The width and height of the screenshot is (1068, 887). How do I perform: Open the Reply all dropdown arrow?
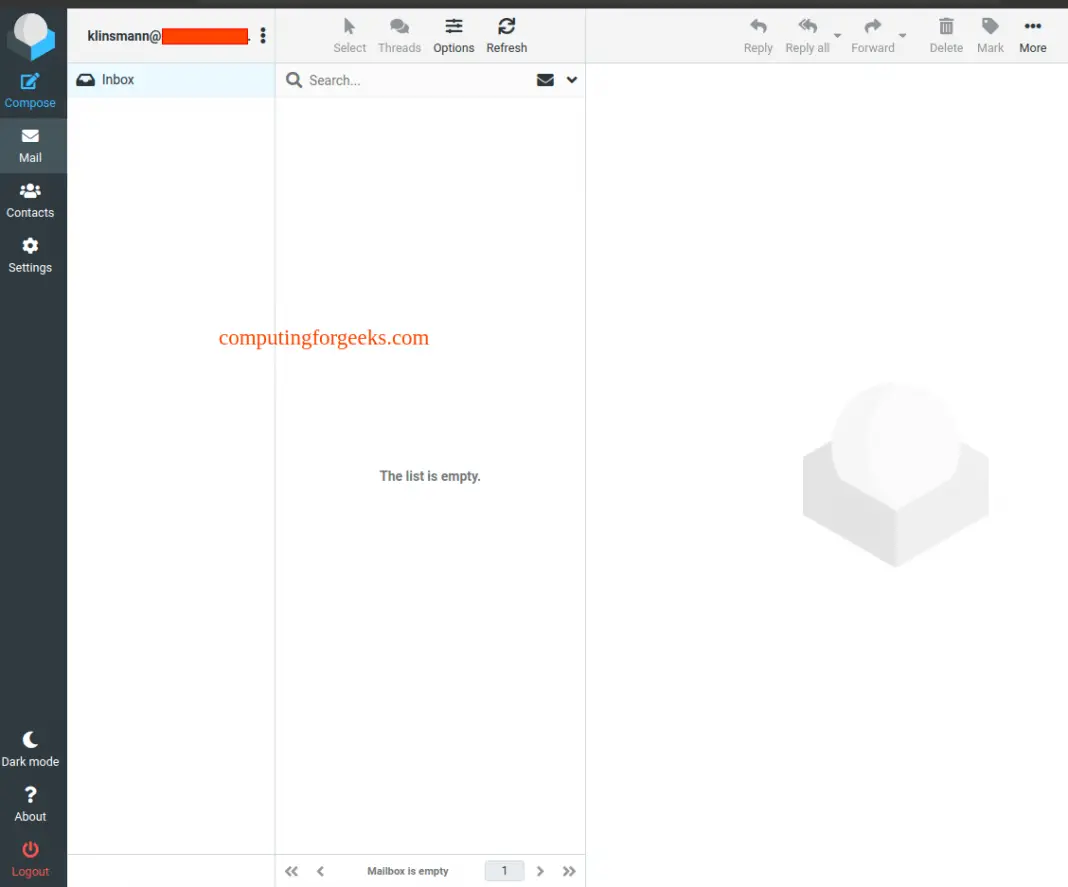point(838,37)
